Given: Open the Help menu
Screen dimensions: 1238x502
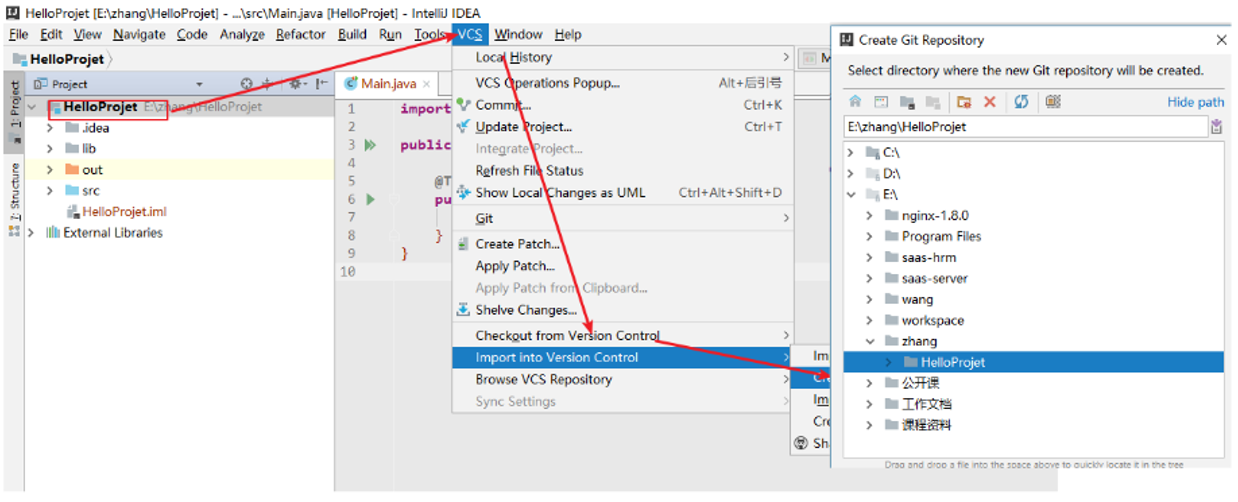Looking at the screenshot, I should pos(568,34).
